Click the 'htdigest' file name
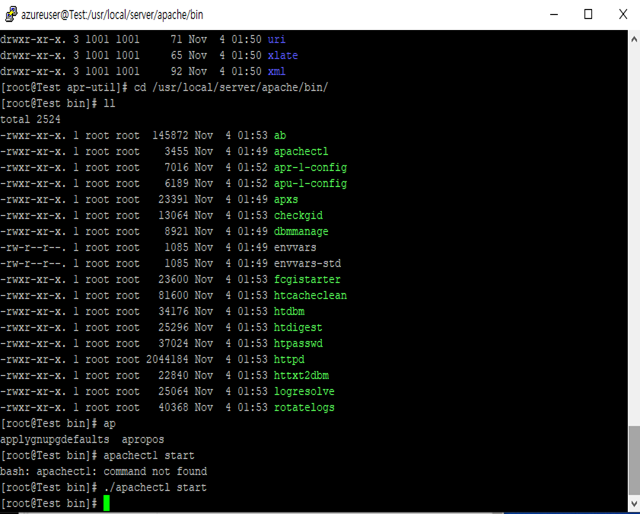 [298, 327]
